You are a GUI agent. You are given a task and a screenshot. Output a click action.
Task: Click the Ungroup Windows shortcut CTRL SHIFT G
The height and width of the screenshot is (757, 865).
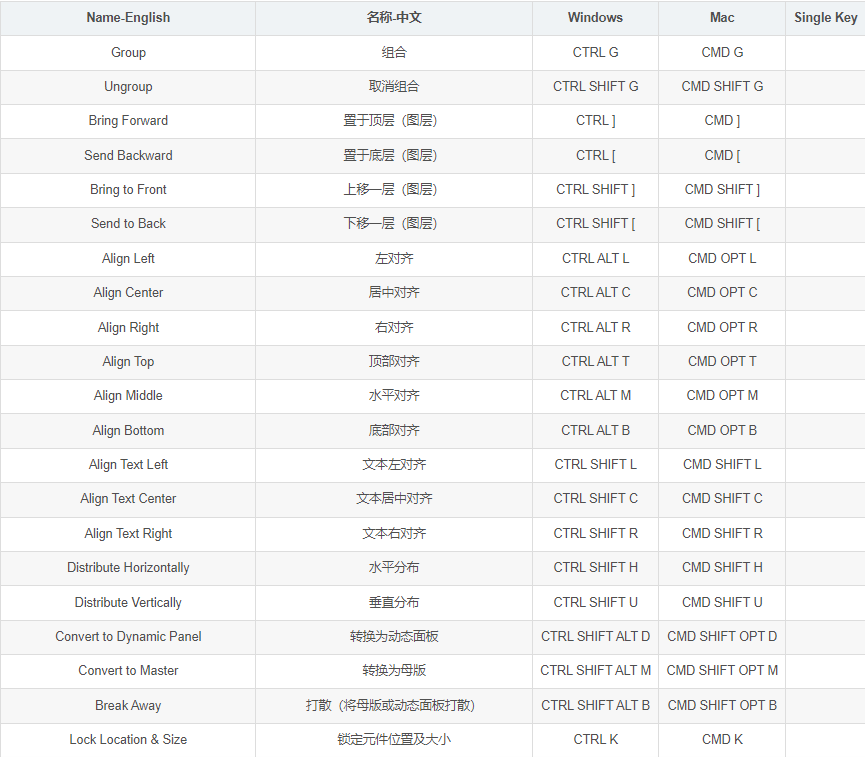click(595, 86)
